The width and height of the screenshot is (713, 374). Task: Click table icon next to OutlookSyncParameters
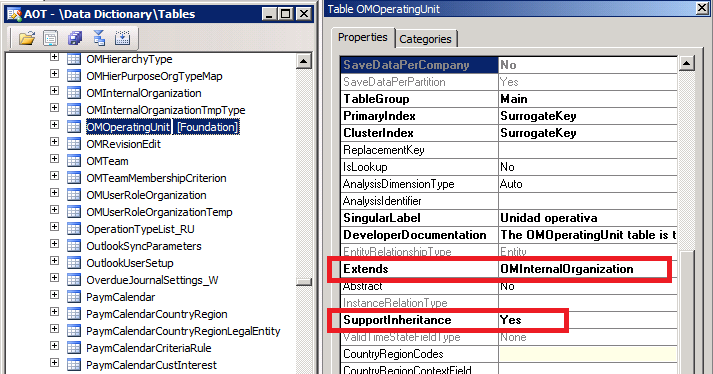tap(74, 246)
